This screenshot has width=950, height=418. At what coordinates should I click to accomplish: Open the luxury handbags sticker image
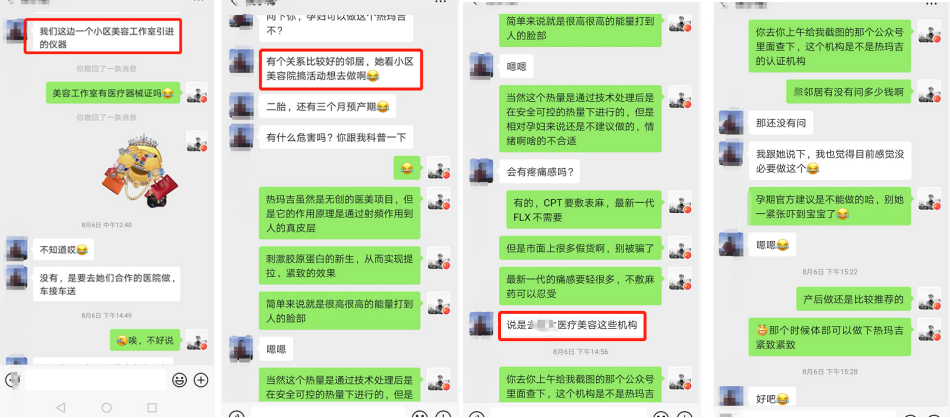[138, 170]
